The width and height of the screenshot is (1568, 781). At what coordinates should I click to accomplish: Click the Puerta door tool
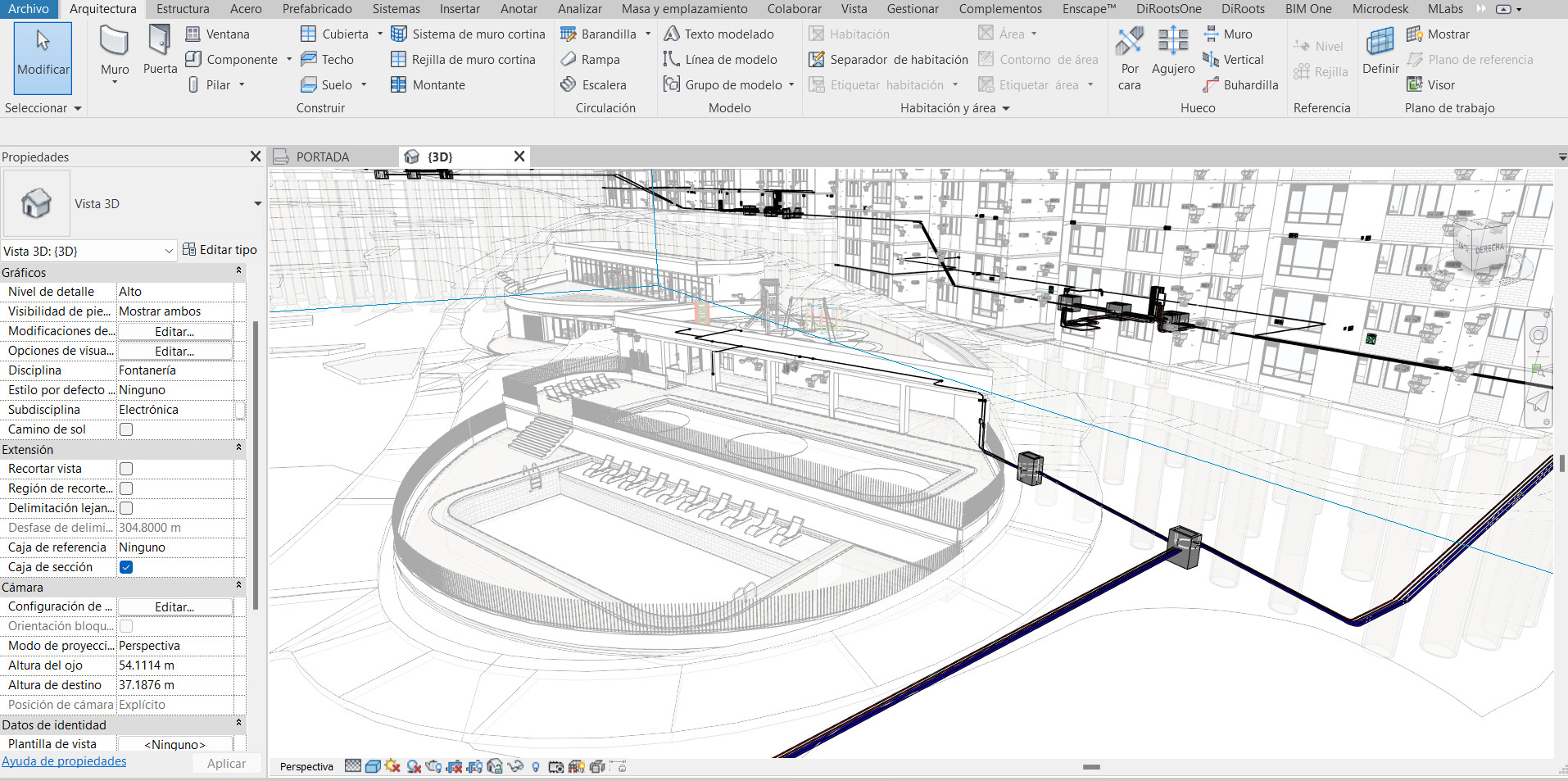click(160, 51)
